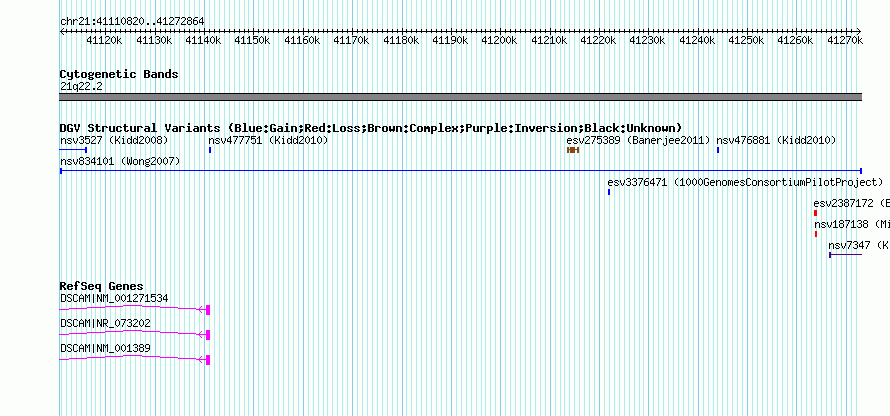The image size is (890, 416).
Task: Open the nsv7347 variant label
Action: click(859, 245)
